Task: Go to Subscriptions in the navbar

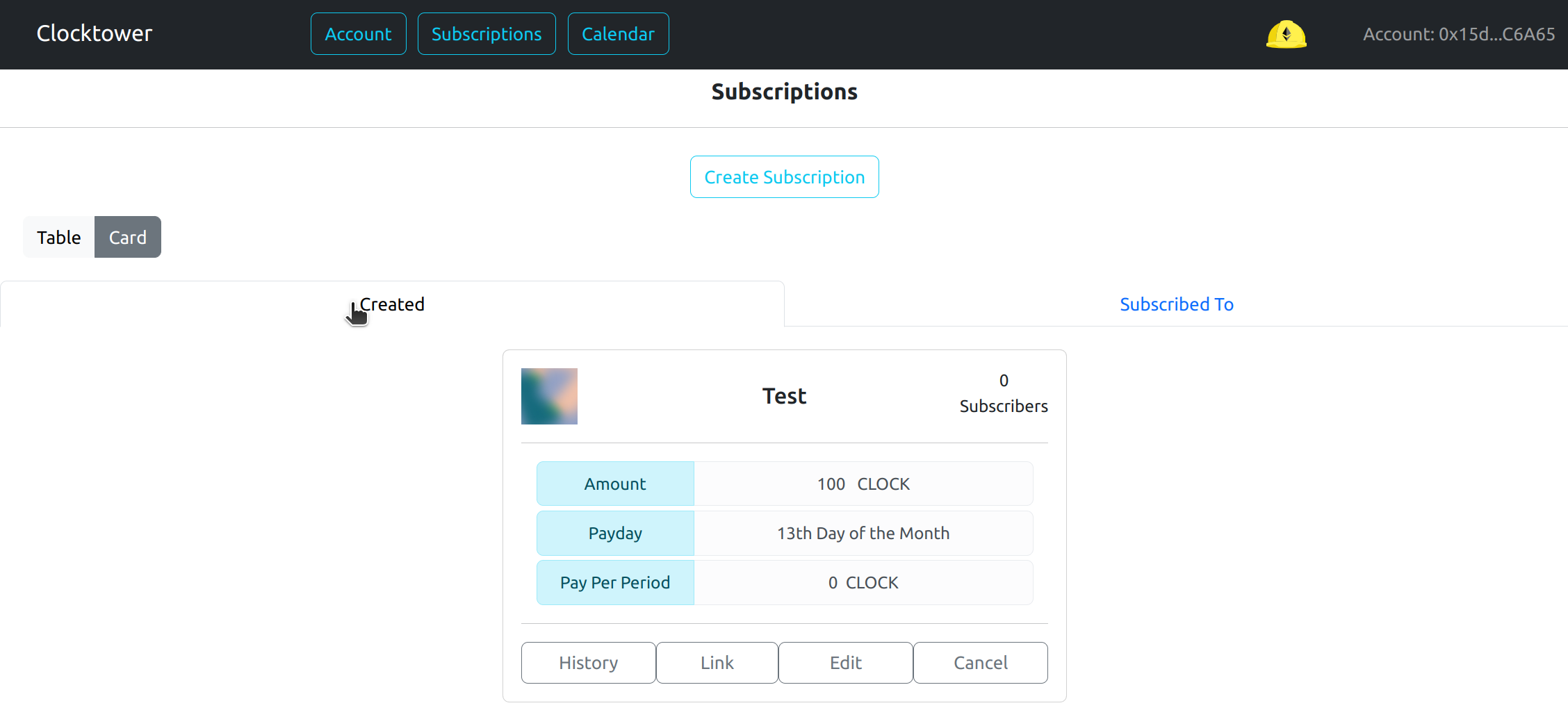Action: click(x=487, y=34)
